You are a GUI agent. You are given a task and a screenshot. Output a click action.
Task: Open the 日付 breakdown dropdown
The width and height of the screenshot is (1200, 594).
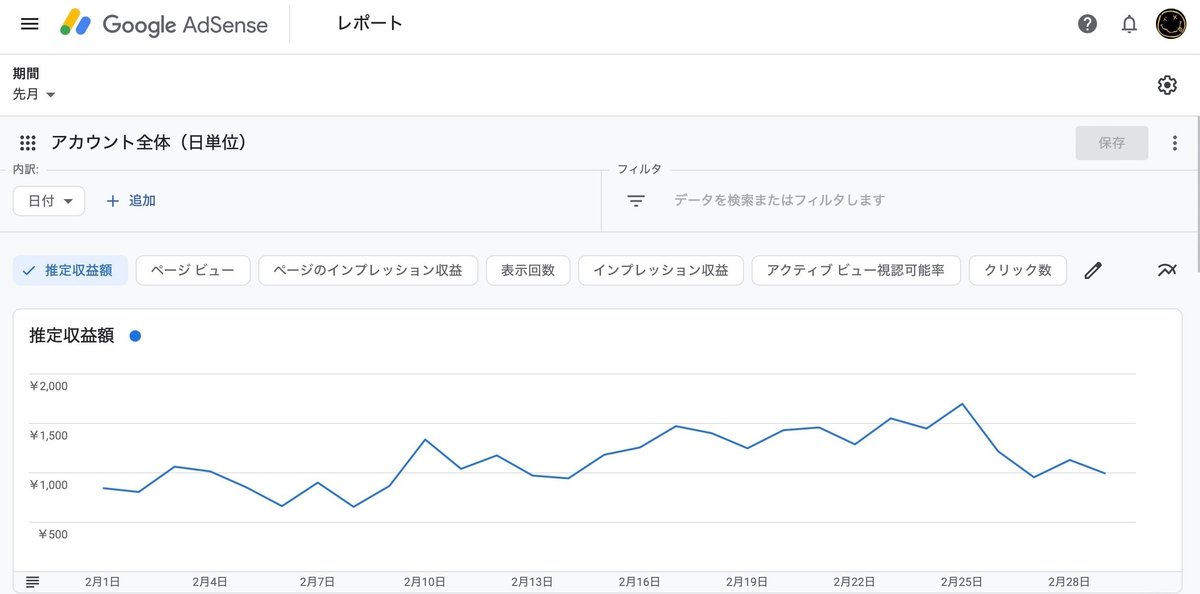[49, 201]
